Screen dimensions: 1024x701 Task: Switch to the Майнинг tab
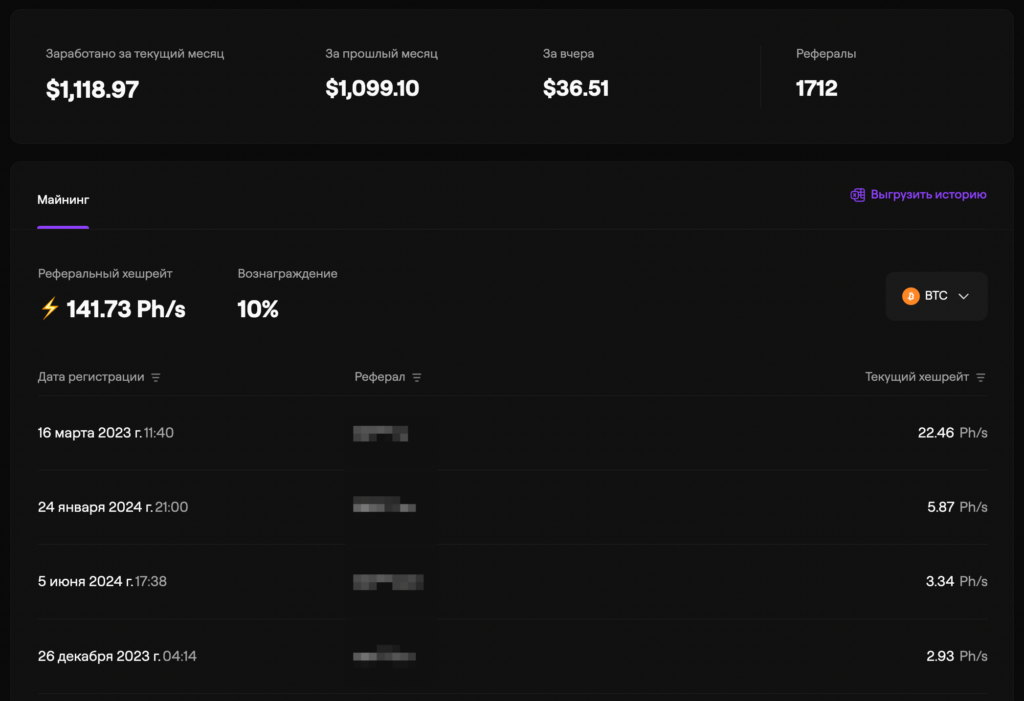63,200
